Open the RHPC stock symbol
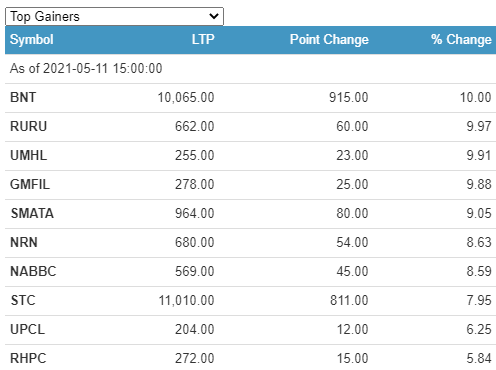 point(28,359)
